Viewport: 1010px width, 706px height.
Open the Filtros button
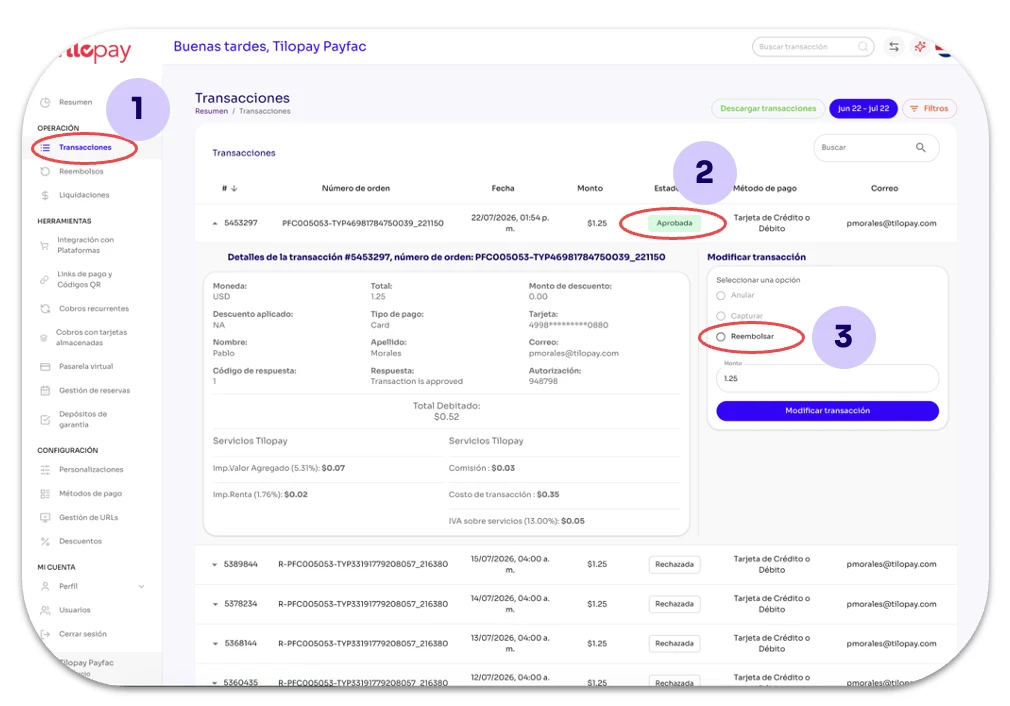coord(929,109)
